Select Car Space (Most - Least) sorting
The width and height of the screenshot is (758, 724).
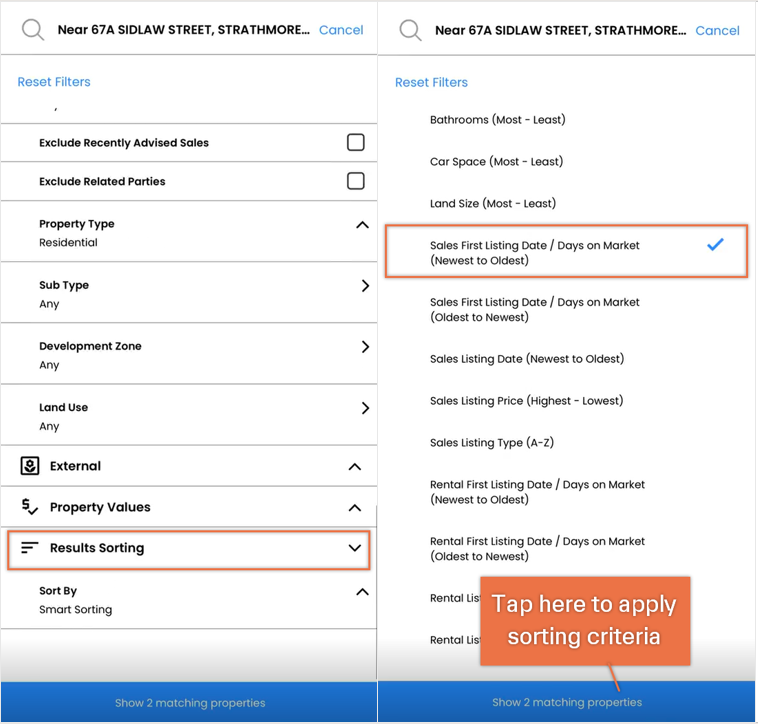coord(496,161)
